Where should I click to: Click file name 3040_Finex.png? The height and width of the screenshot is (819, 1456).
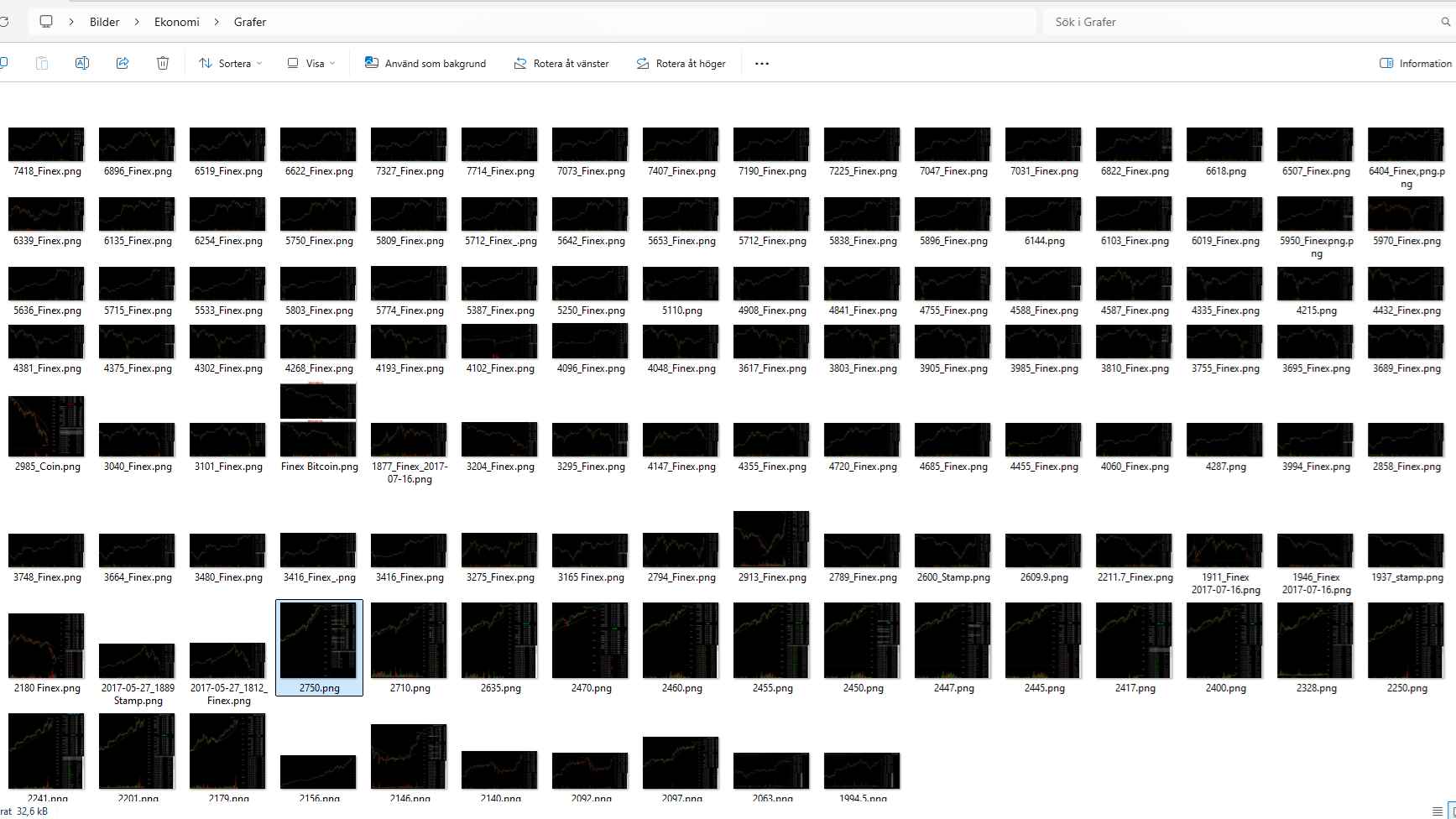138,467
